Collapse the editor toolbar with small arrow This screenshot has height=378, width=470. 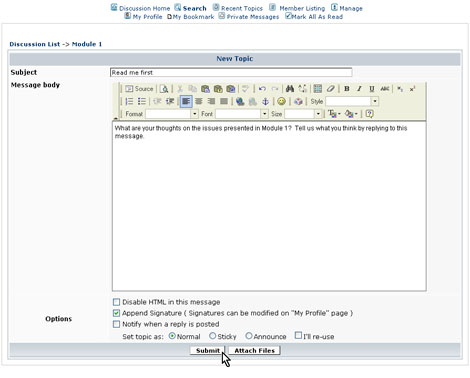click(x=116, y=118)
